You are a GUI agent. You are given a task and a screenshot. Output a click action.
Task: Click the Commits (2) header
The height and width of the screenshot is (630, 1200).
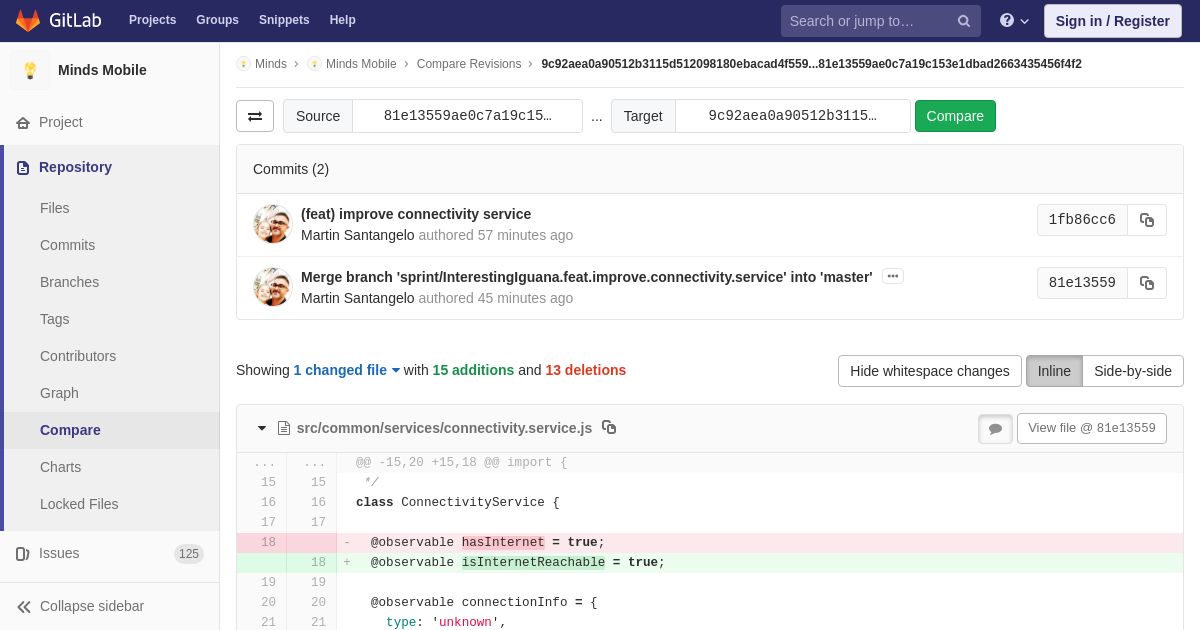(291, 169)
